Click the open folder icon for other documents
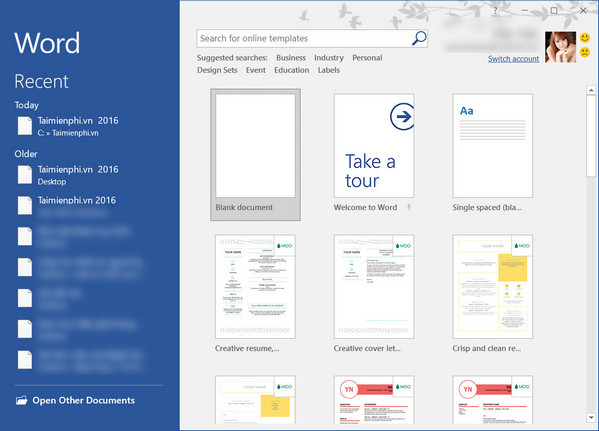 [x=22, y=400]
